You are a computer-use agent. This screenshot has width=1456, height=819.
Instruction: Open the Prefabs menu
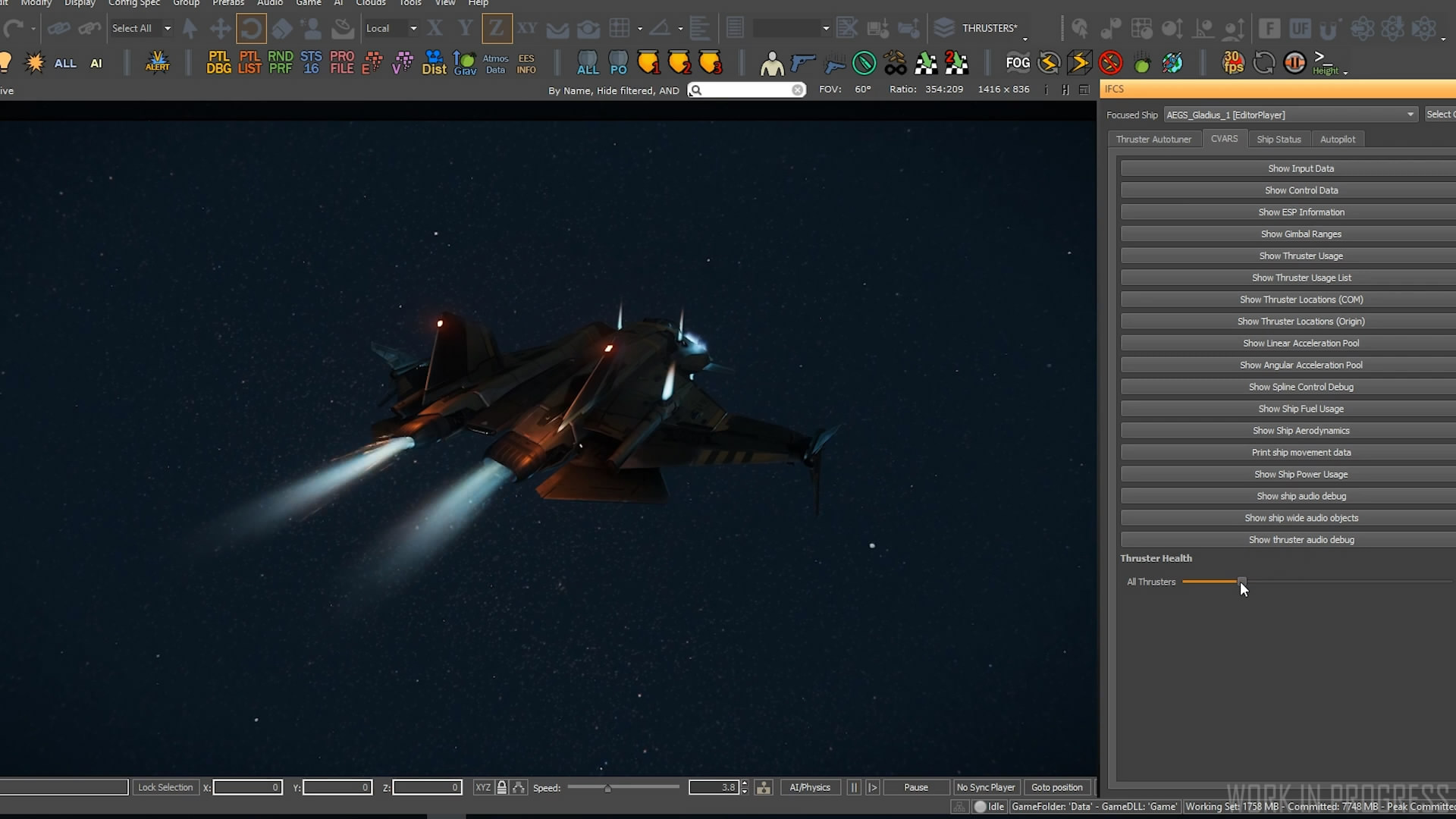(x=228, y=3)
